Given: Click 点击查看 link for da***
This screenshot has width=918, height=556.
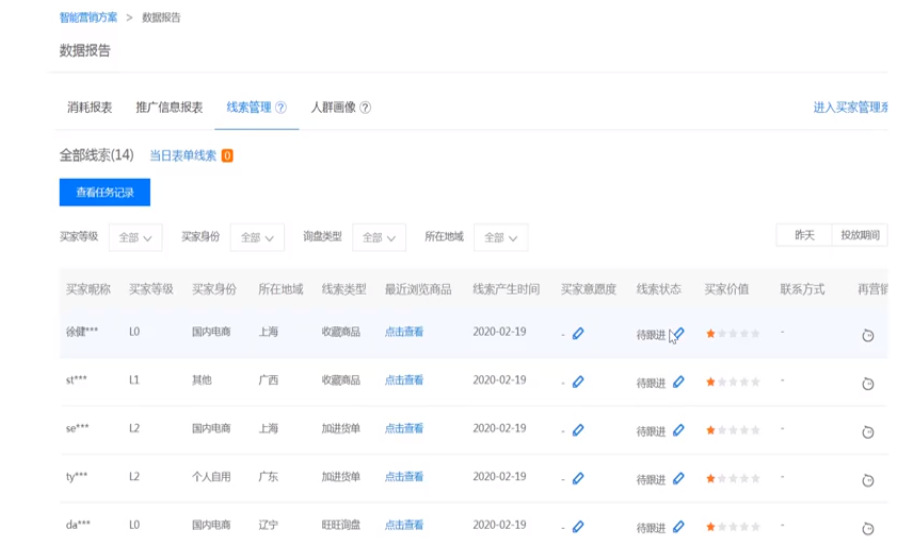Looking at the screenshot, I should [404, 525].
